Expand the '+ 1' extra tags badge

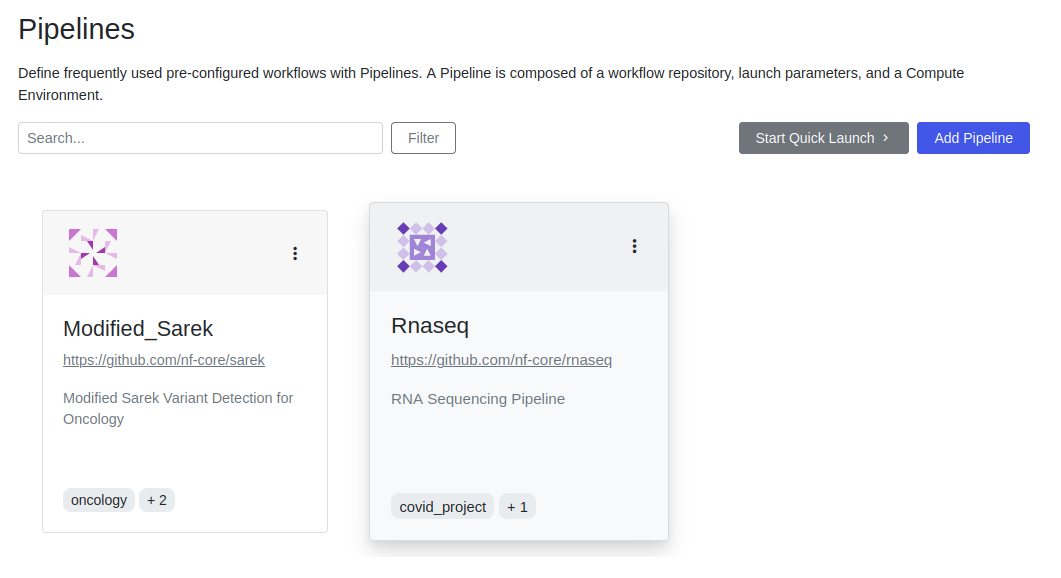517,507
